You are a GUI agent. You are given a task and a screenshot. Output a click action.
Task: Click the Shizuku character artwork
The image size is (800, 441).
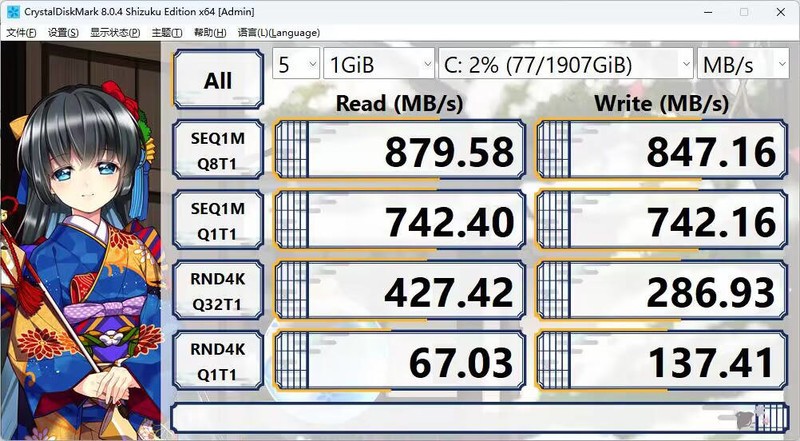(x=82, y=241)
